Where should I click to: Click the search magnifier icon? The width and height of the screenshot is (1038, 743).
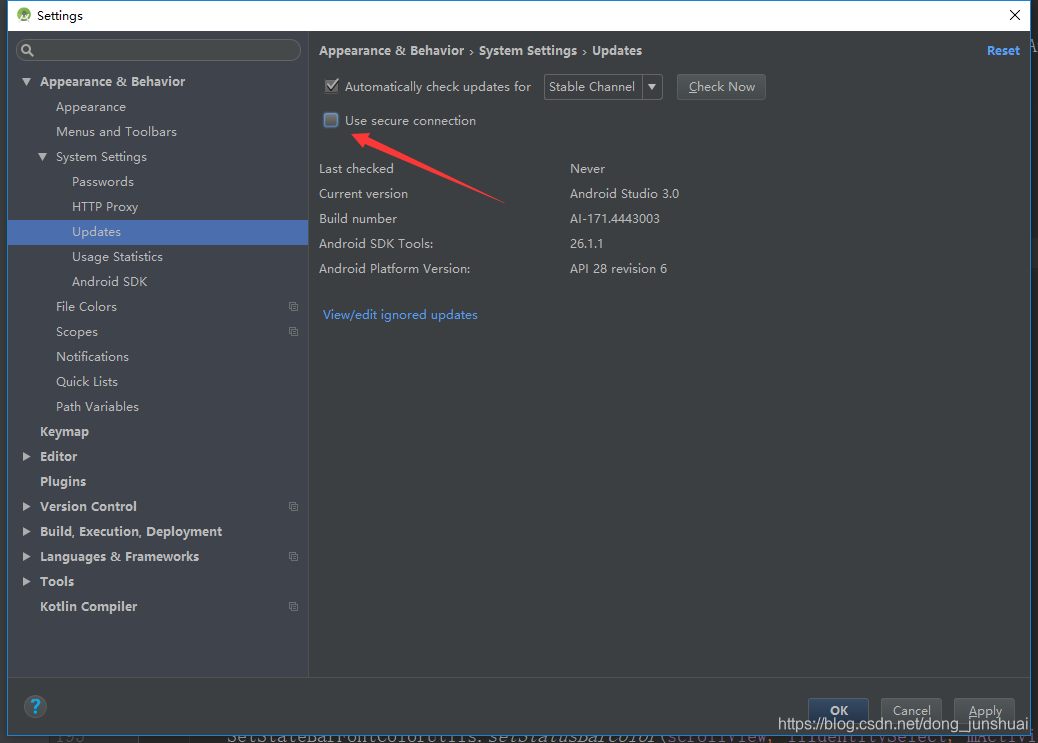[27, 50]
